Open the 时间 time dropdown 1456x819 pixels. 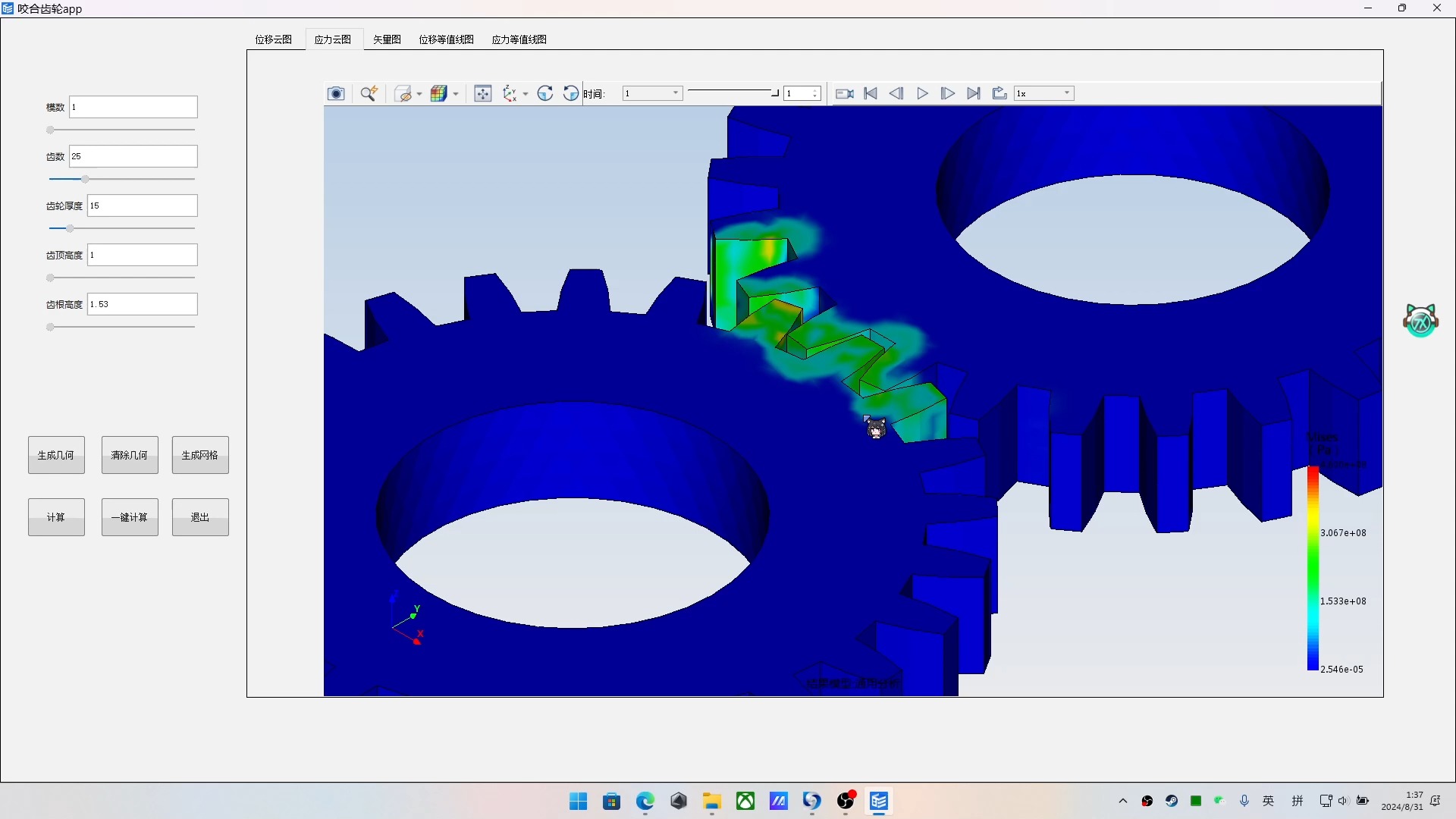click(x=652, y=93)
